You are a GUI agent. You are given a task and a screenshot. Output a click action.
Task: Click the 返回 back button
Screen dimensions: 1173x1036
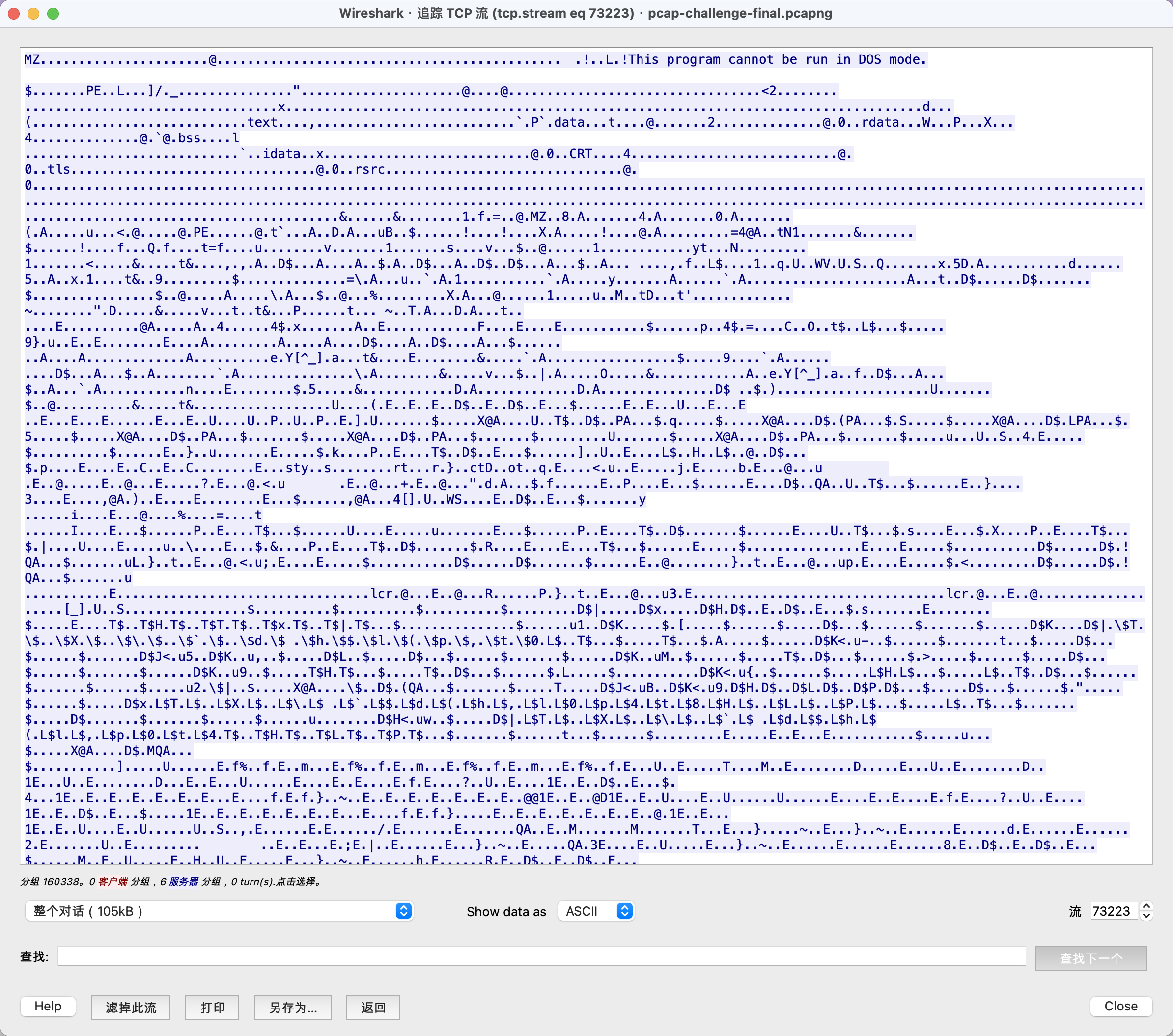(x=373, y=1008)
